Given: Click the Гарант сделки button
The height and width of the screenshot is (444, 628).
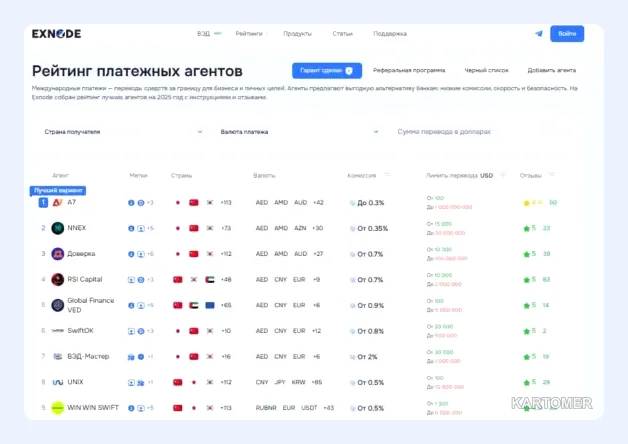Looking at the screenshot, I should pyautogui.click(x=327, y=70).
